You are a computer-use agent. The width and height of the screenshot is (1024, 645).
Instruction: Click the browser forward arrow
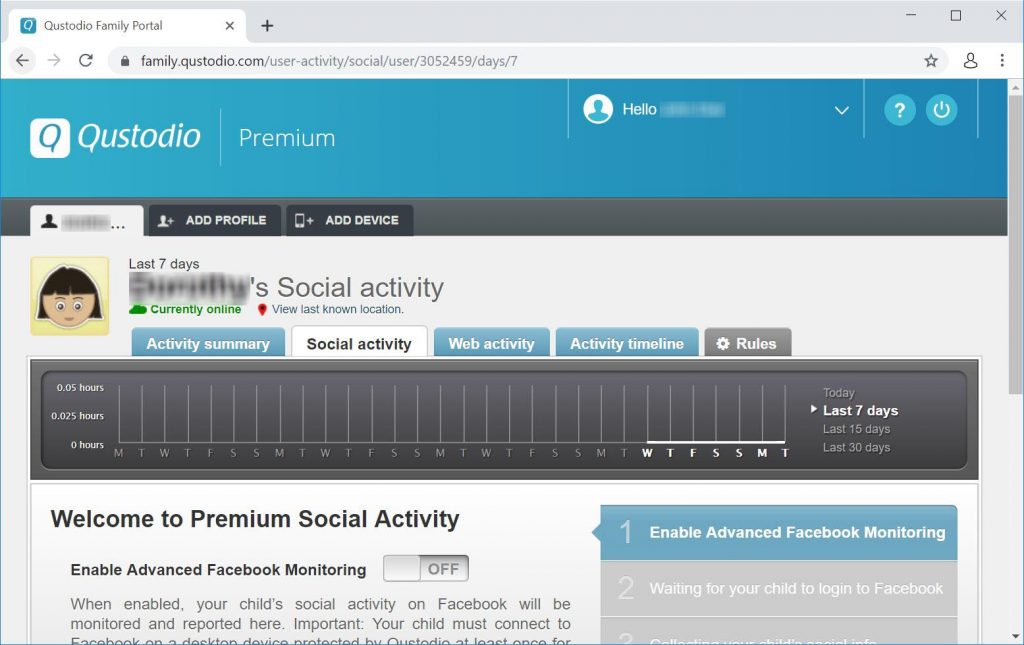point(54,61)
